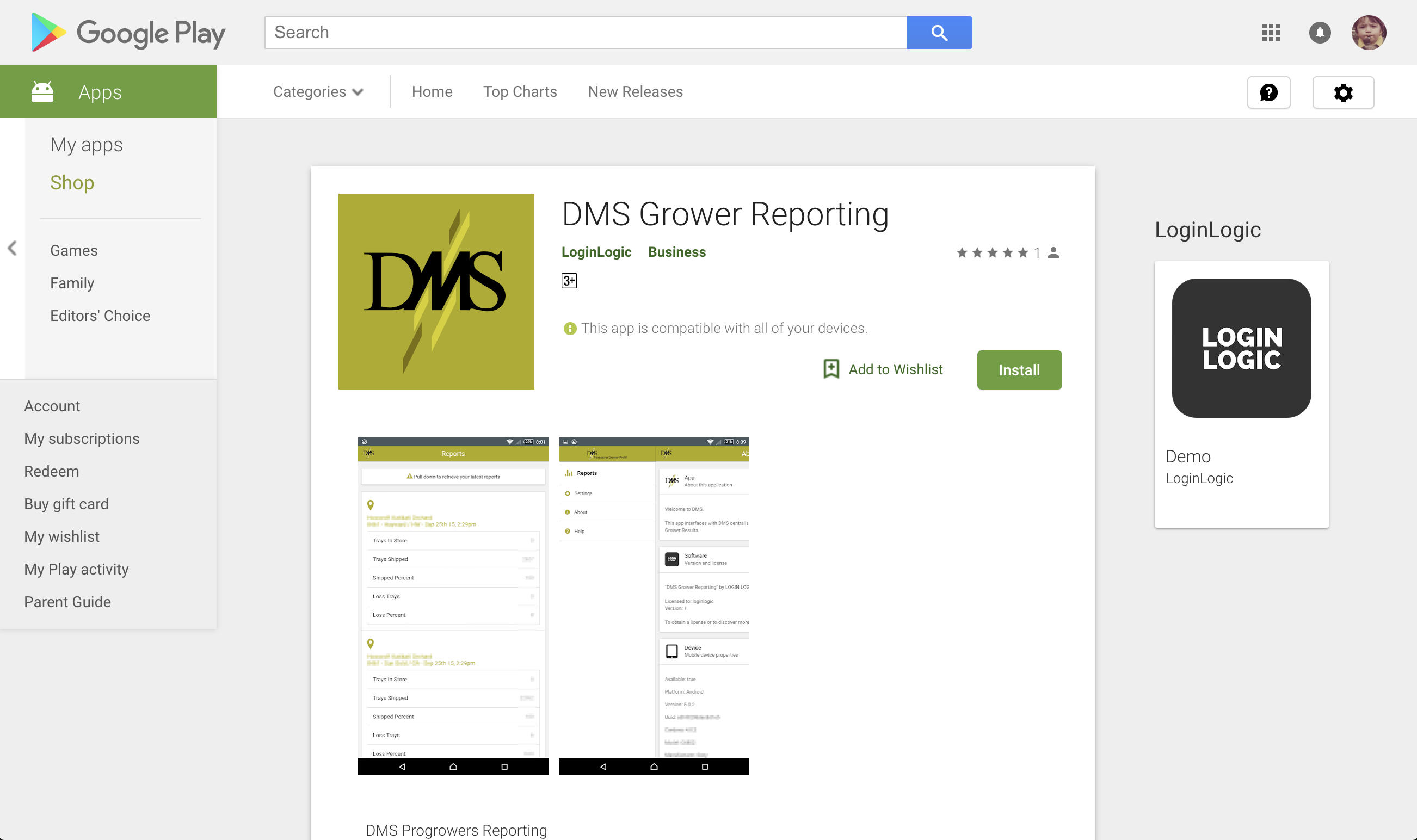Open the Top Charts tab
This screenshot has height=840, width=1417.
point(519,92)
